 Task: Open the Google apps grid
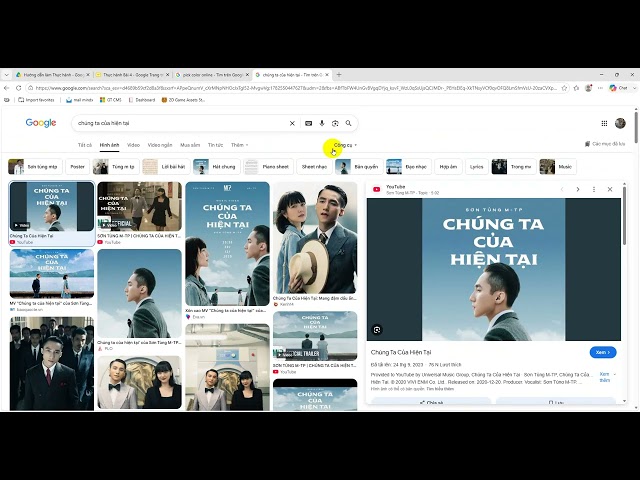[x=604, y=123]
